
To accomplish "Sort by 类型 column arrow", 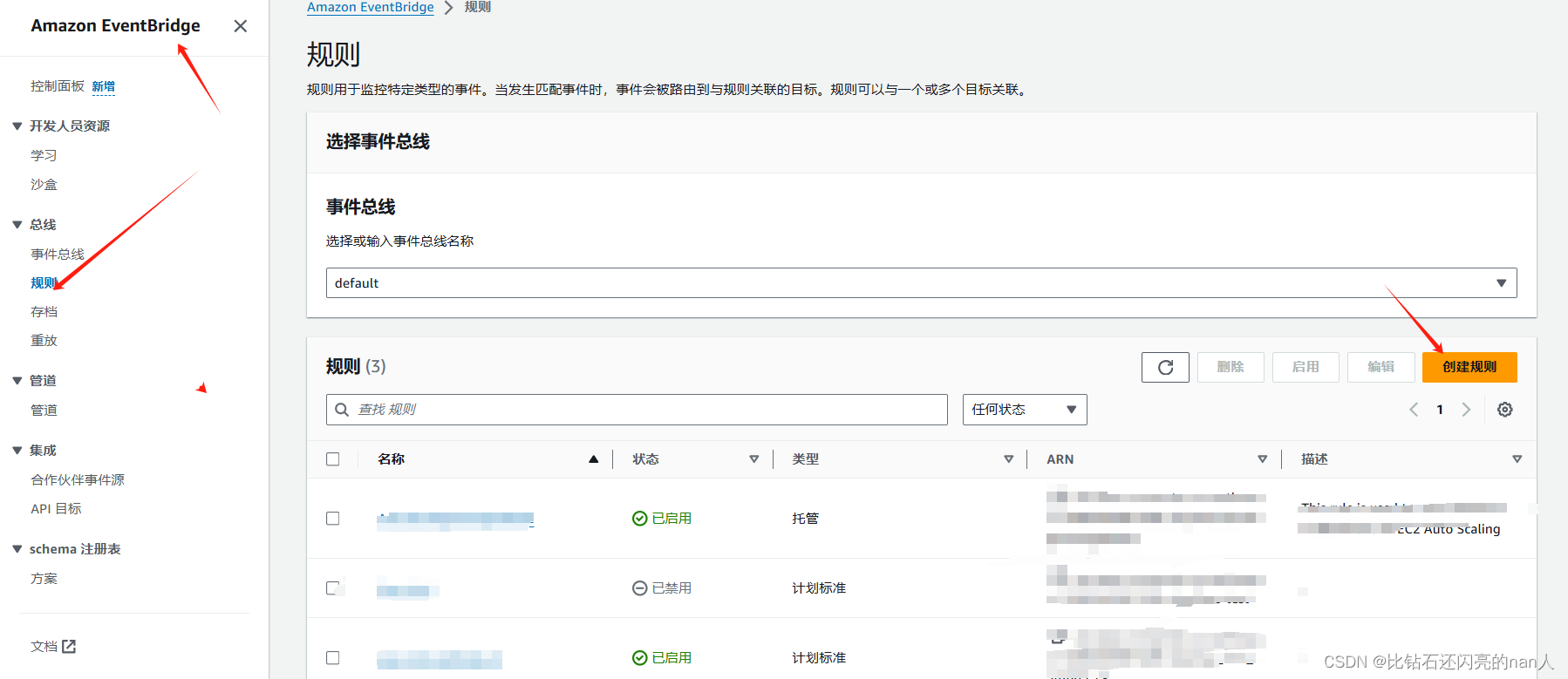I will tap(1009, 459).
